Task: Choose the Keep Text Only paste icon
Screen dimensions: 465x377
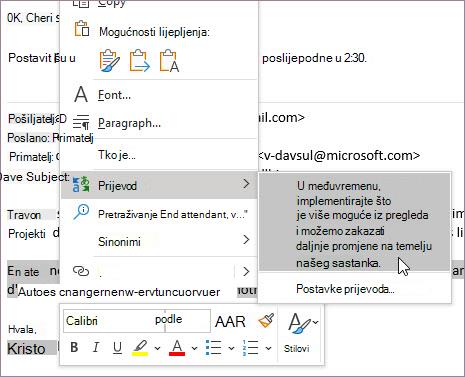Action: (x=169, y=61)
